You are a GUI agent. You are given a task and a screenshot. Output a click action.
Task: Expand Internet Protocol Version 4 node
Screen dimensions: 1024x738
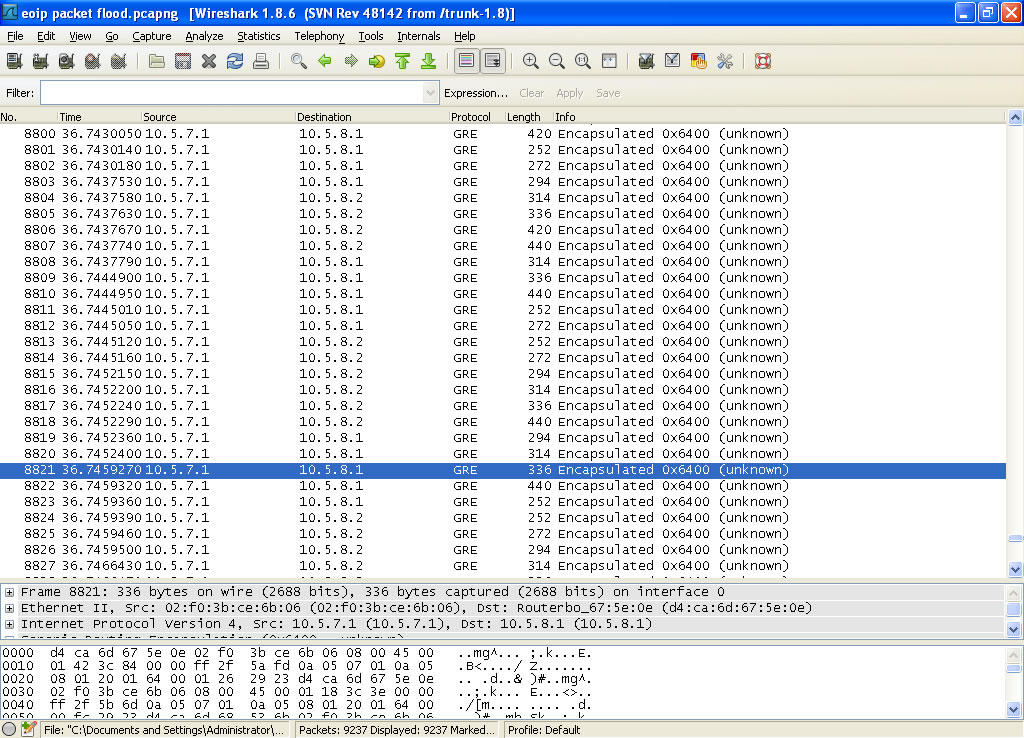pyautogui.click(x=10, y=624)
